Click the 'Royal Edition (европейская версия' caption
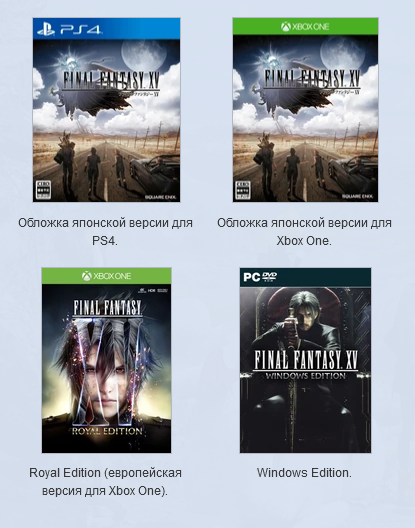415x528 pixels. [x=105, y=482]
